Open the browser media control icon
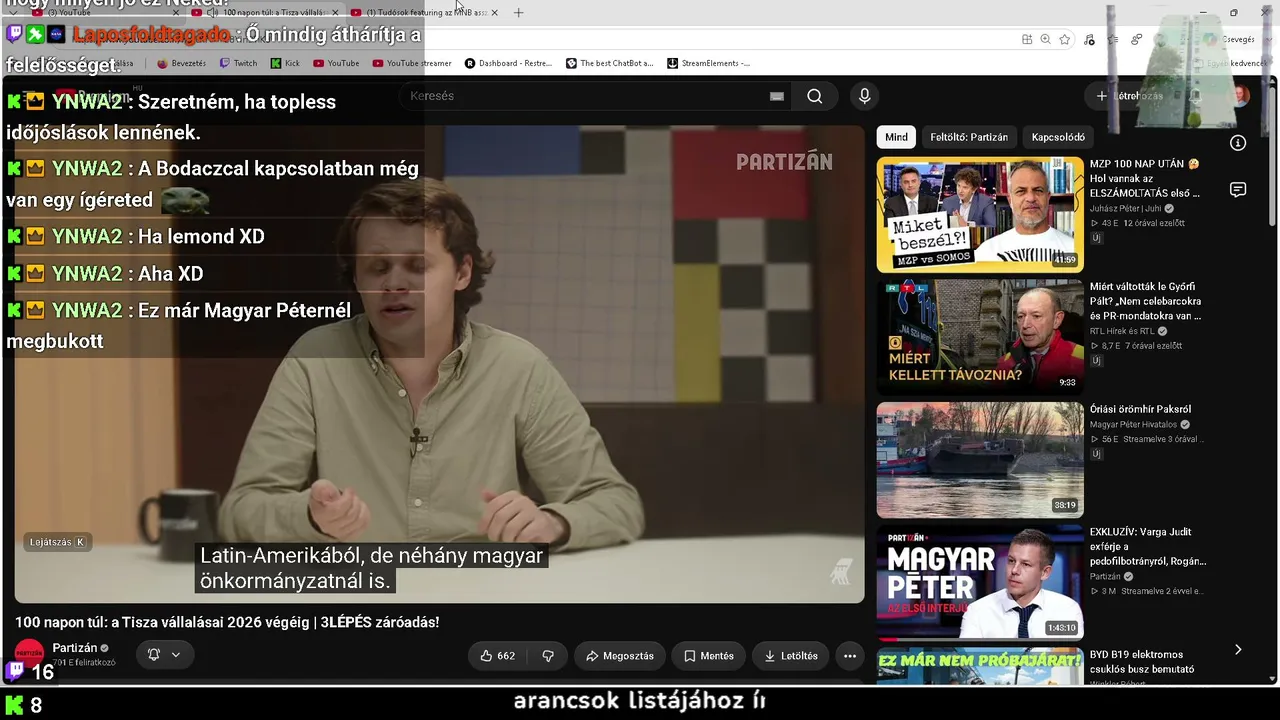 click(x=1089, y=39)
